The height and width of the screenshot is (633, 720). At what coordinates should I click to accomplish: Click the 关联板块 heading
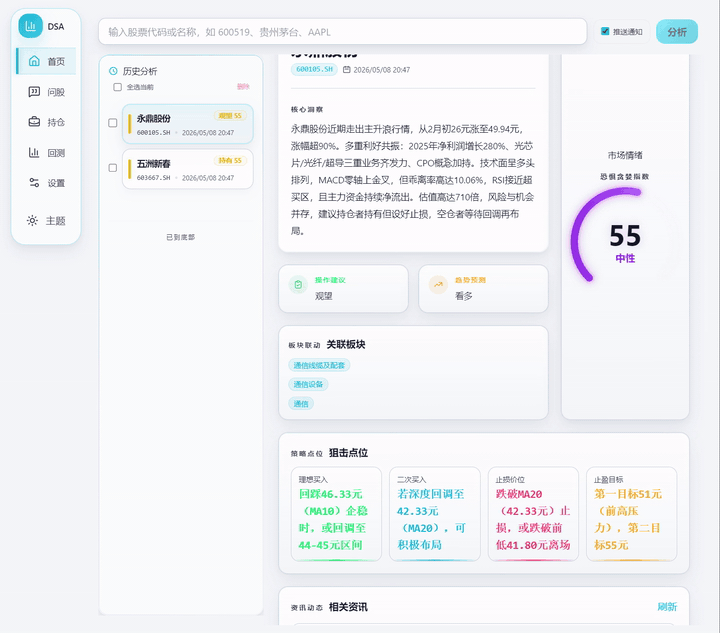(346, 345)
